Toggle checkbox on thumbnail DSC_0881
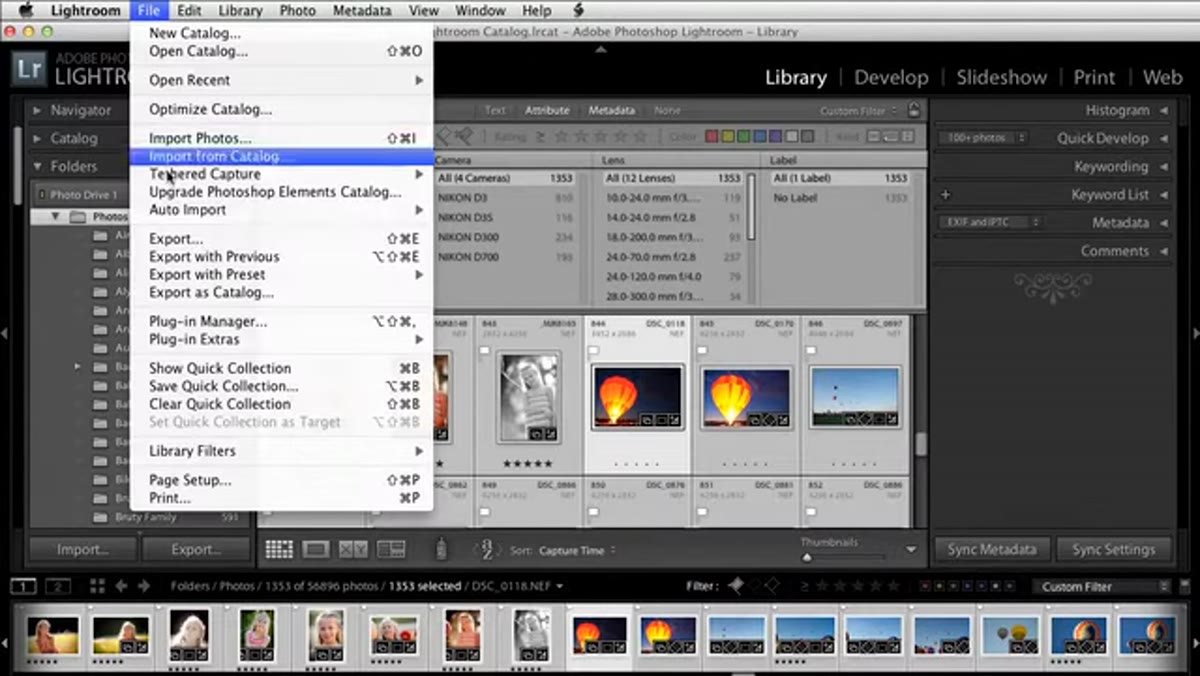The width and height of the screenshot is (1200, 676). [701, 512]
